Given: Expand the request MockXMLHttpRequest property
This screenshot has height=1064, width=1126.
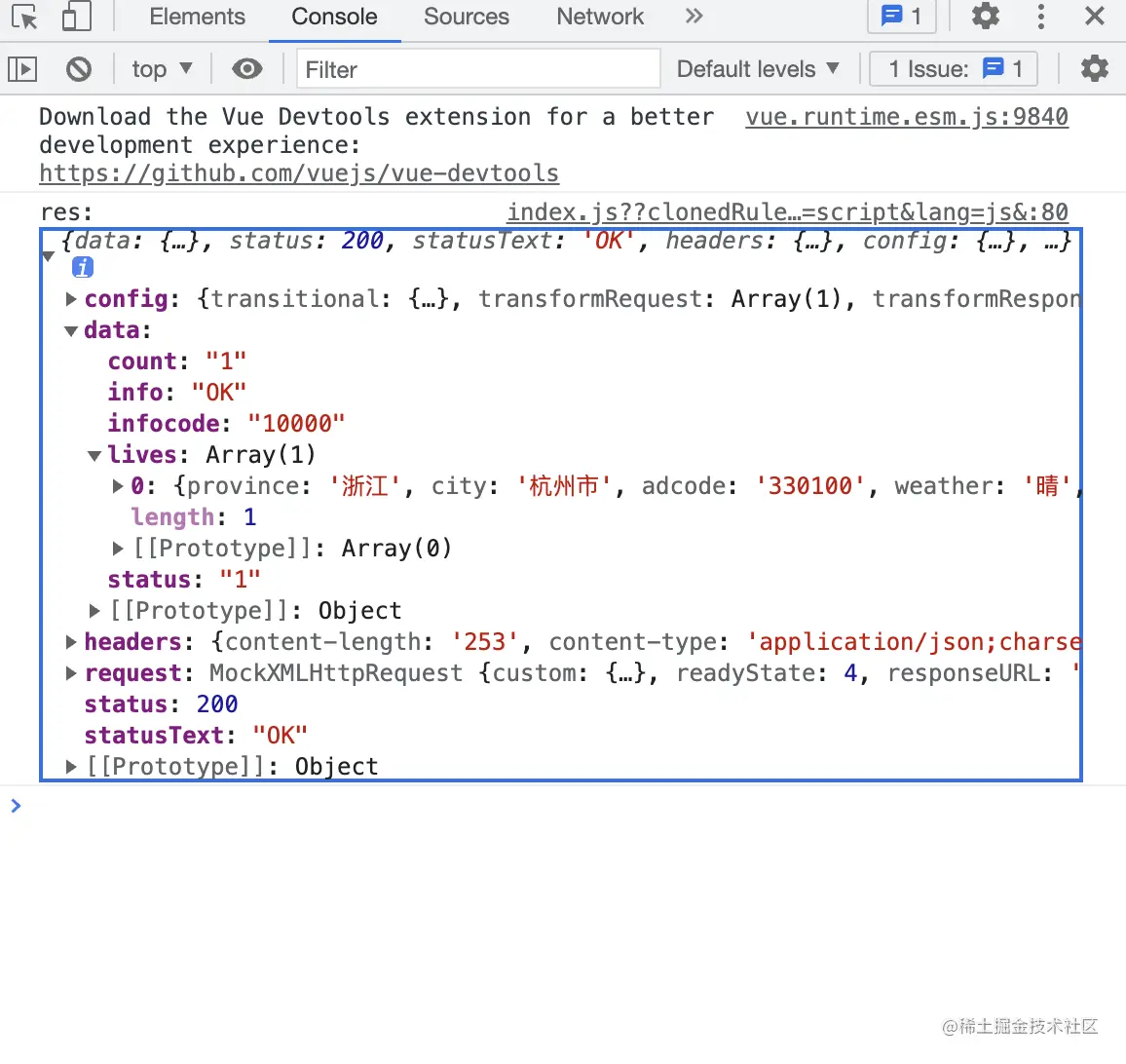Looking at the screenshot, I should point(70,673).
